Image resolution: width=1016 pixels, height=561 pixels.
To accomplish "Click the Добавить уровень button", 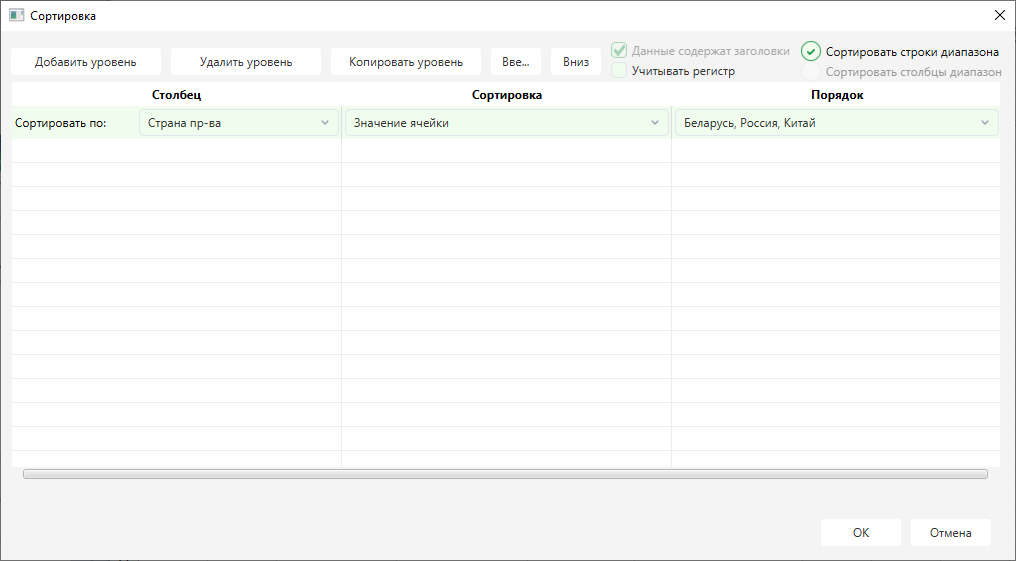I will tap(86, 62).
